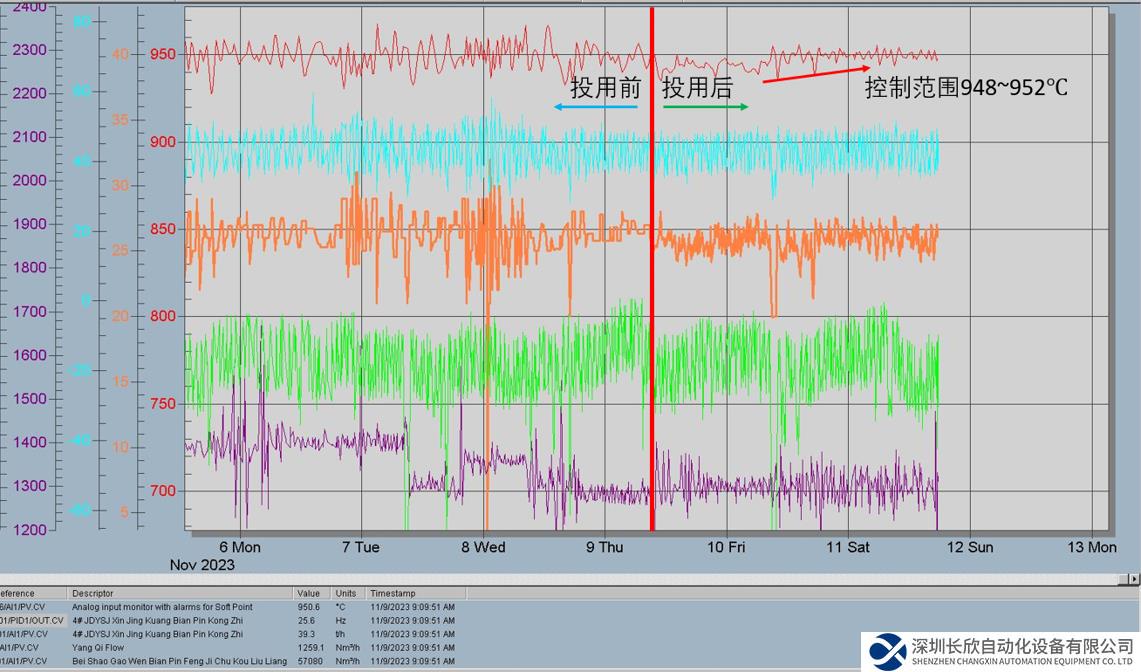Click the Value column header
This screenshot has height=672, width=1141.
pyautogui.click(x=308, y=593)
